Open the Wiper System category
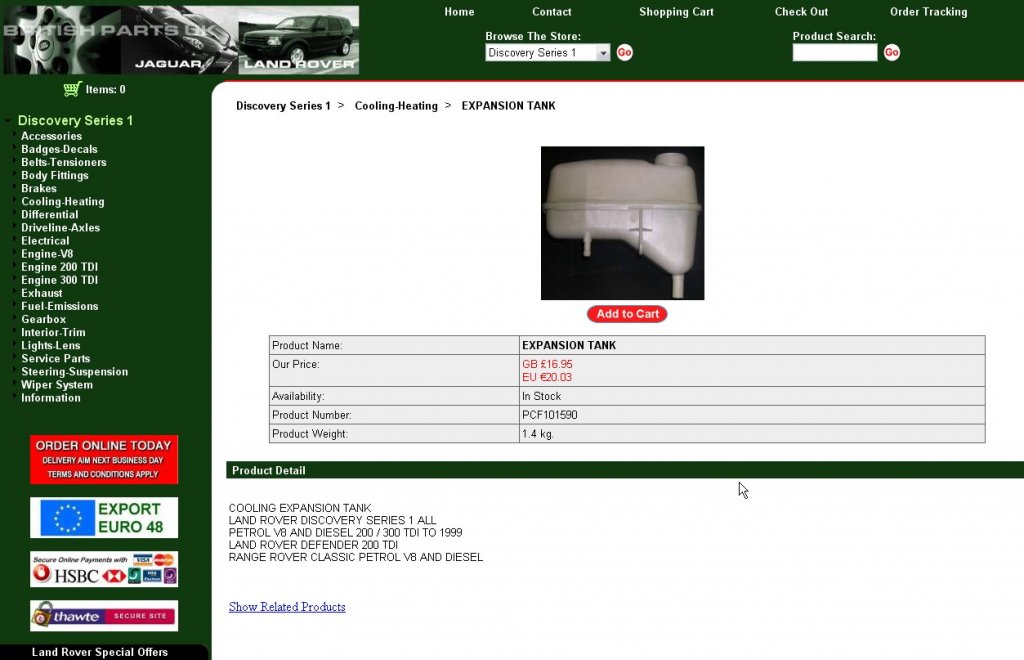 [57, 385]
